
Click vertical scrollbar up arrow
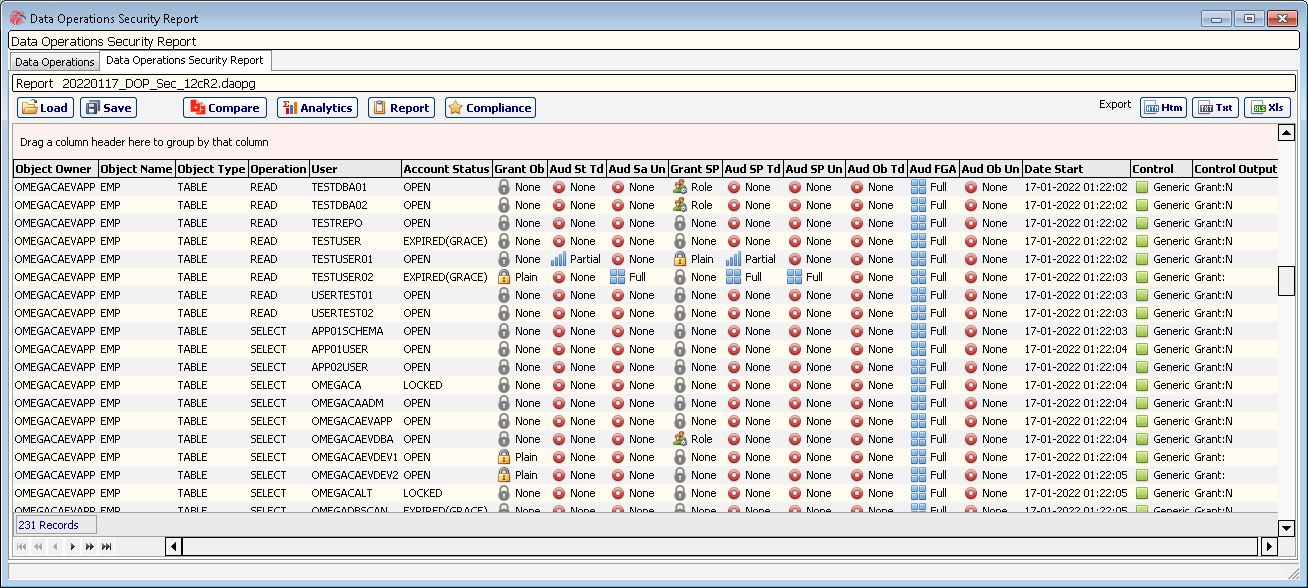1287,133
